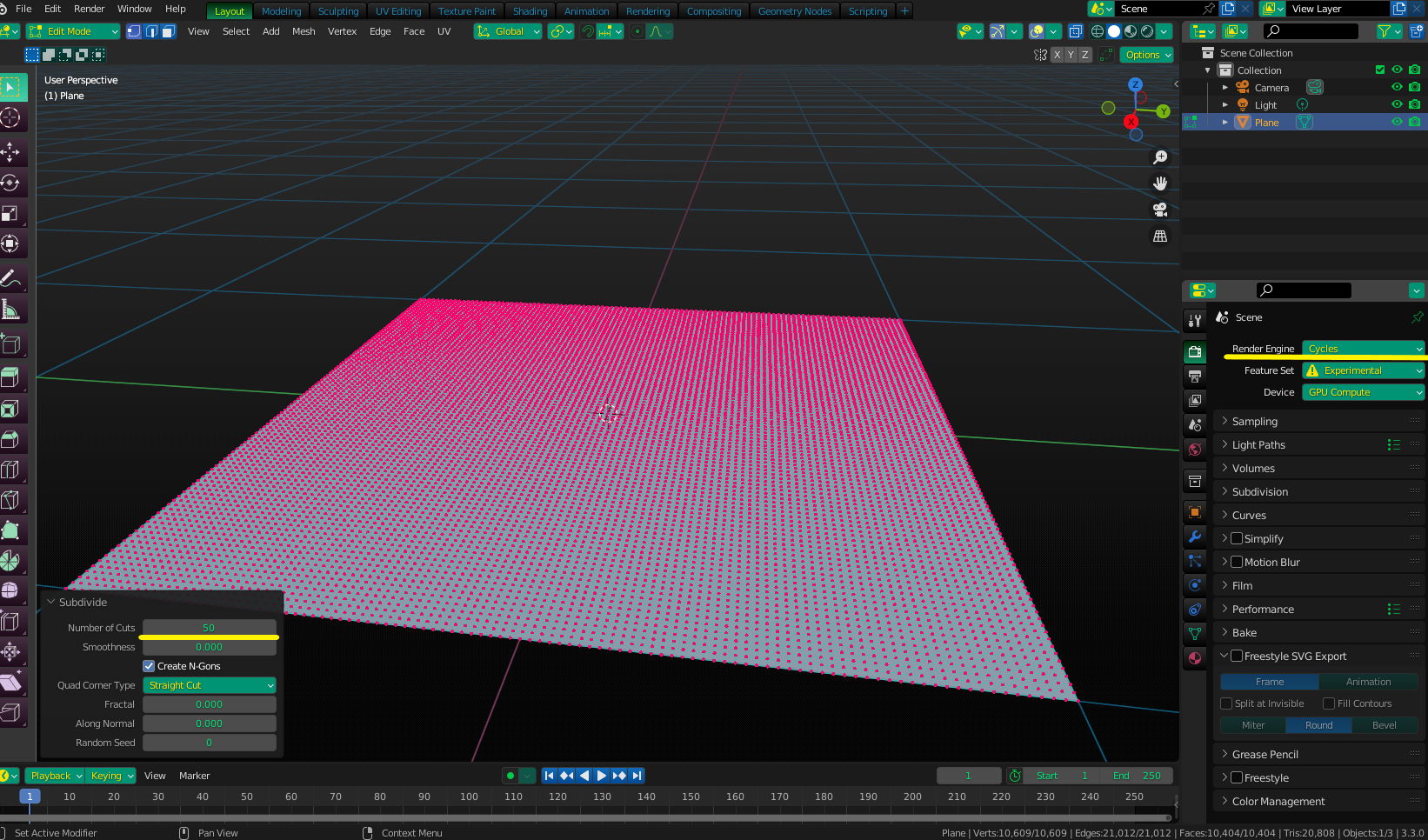The image size is (1428, 840).
Task: Open the Device GPU Compute dropdown
Action: point(1363,392)
